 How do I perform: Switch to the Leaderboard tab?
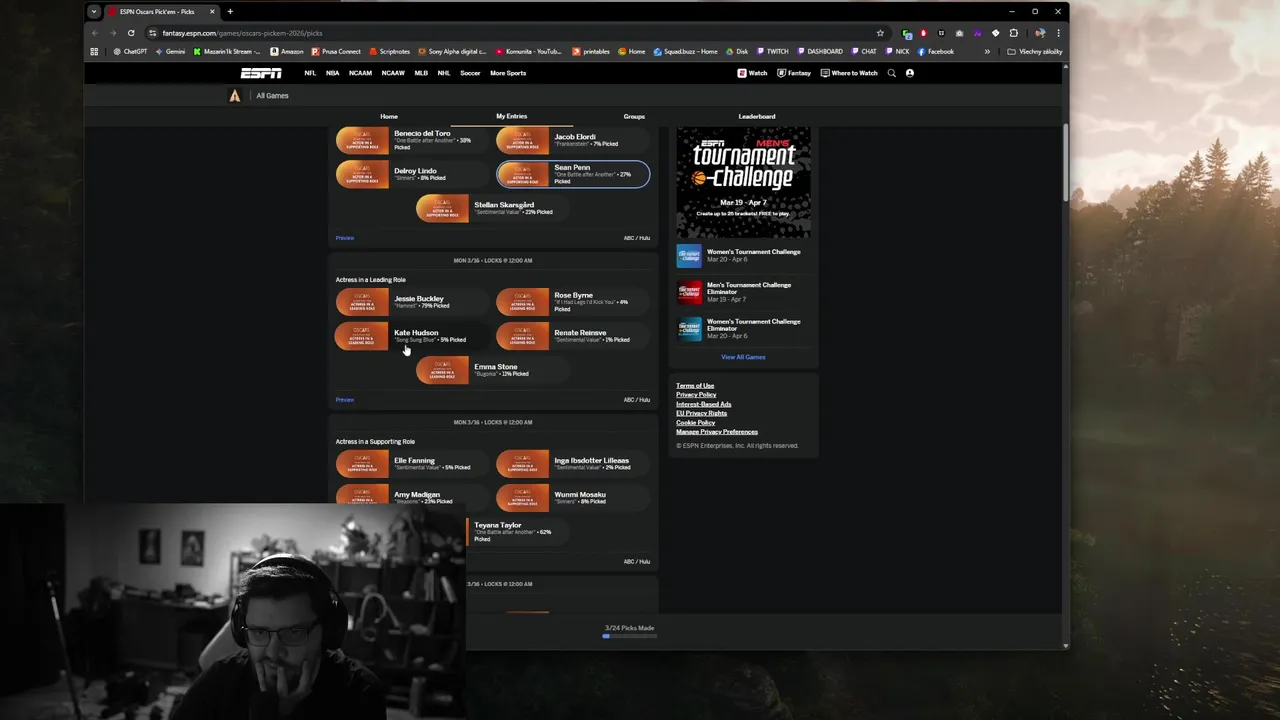757,116
